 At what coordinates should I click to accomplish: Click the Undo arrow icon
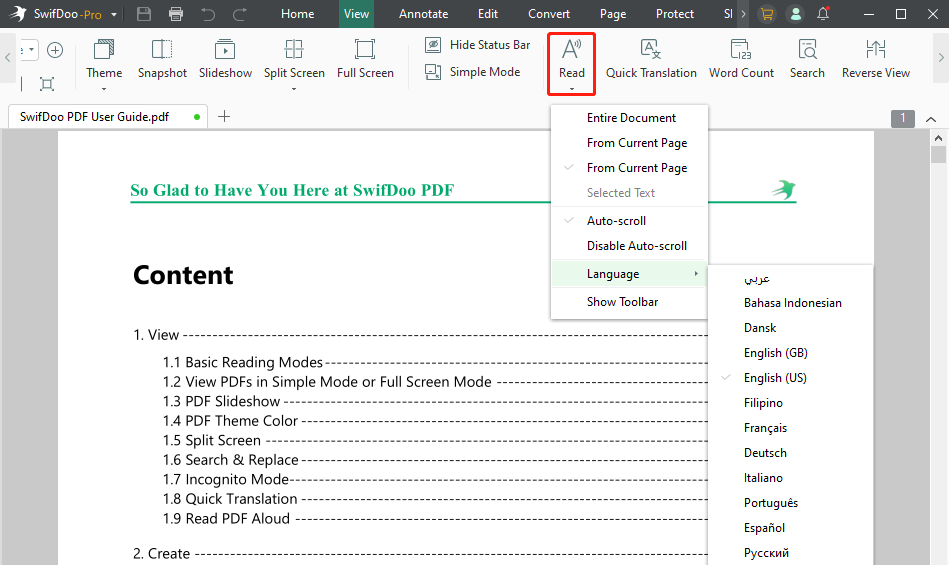208,14
